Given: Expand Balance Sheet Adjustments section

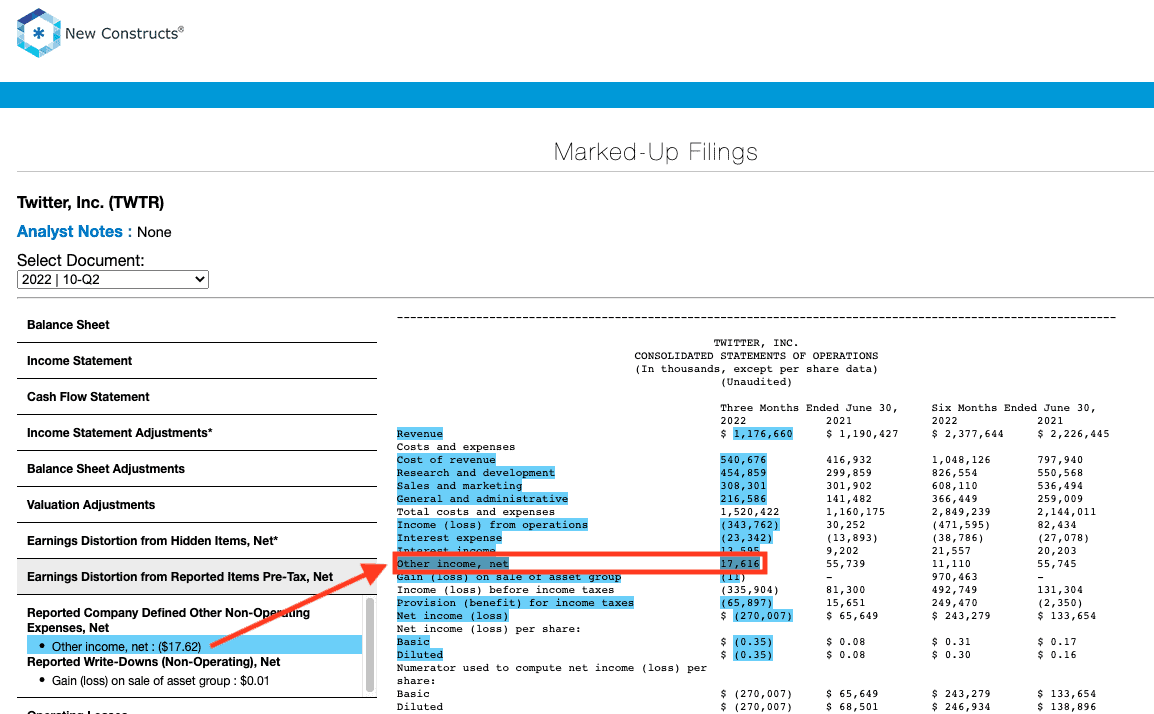Looking at the screenshot, I should [x=197, y=469].
